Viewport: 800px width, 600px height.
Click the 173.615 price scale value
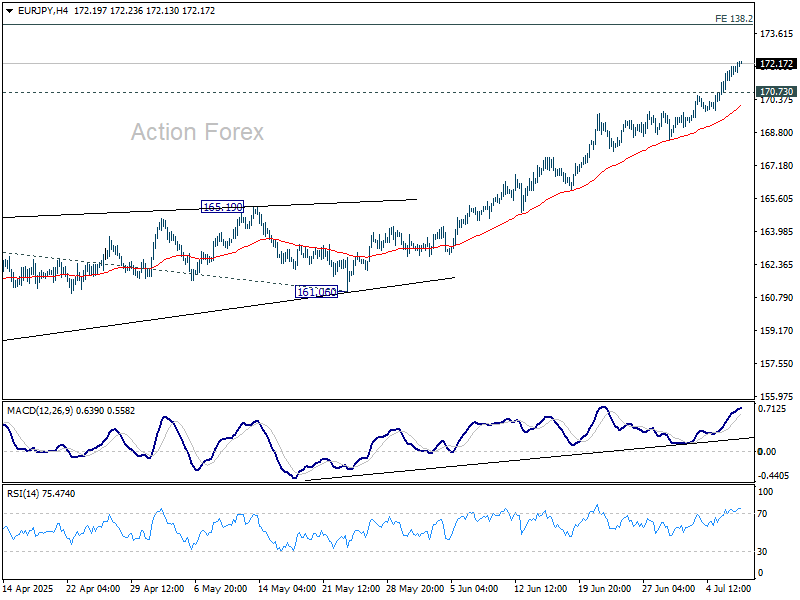775,34
